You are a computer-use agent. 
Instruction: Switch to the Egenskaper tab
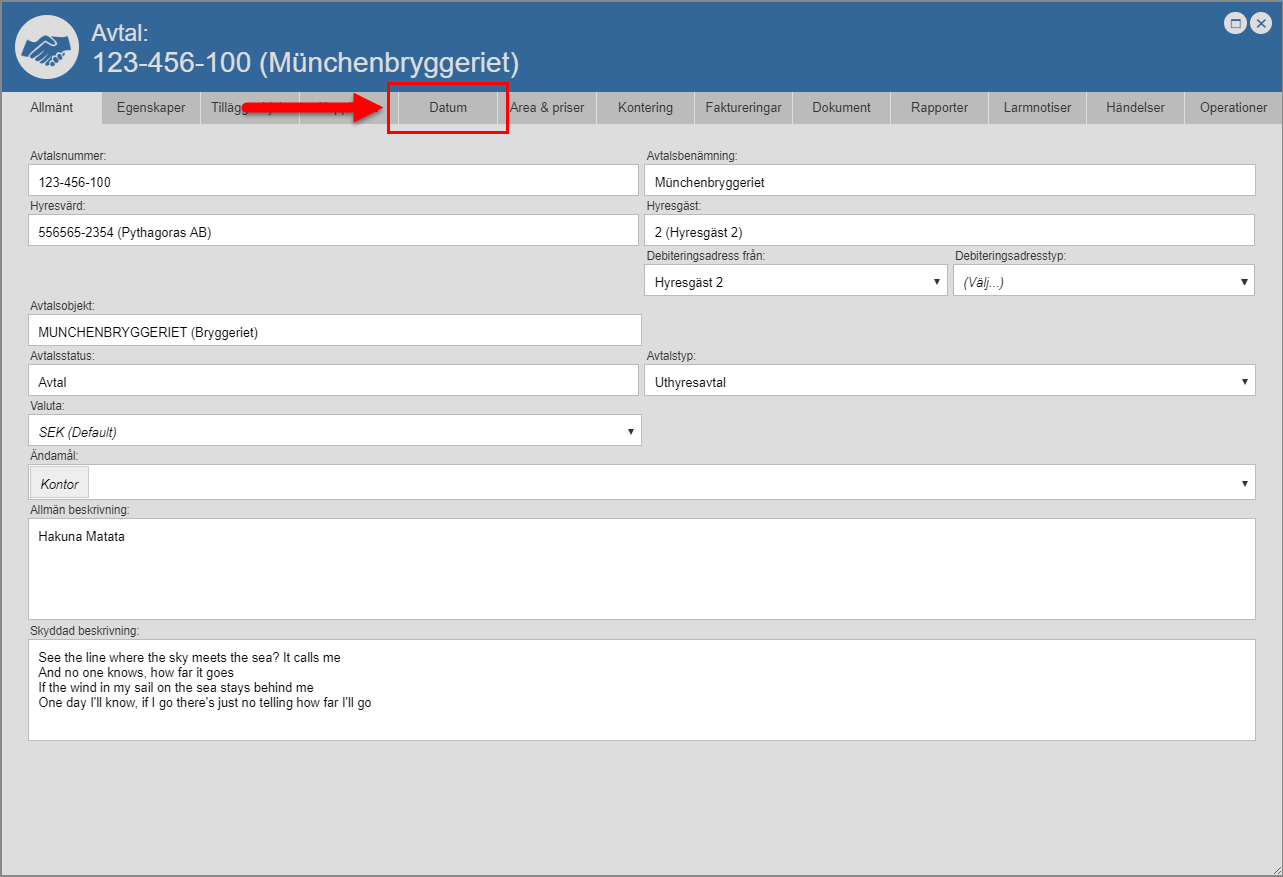[151, 108]
